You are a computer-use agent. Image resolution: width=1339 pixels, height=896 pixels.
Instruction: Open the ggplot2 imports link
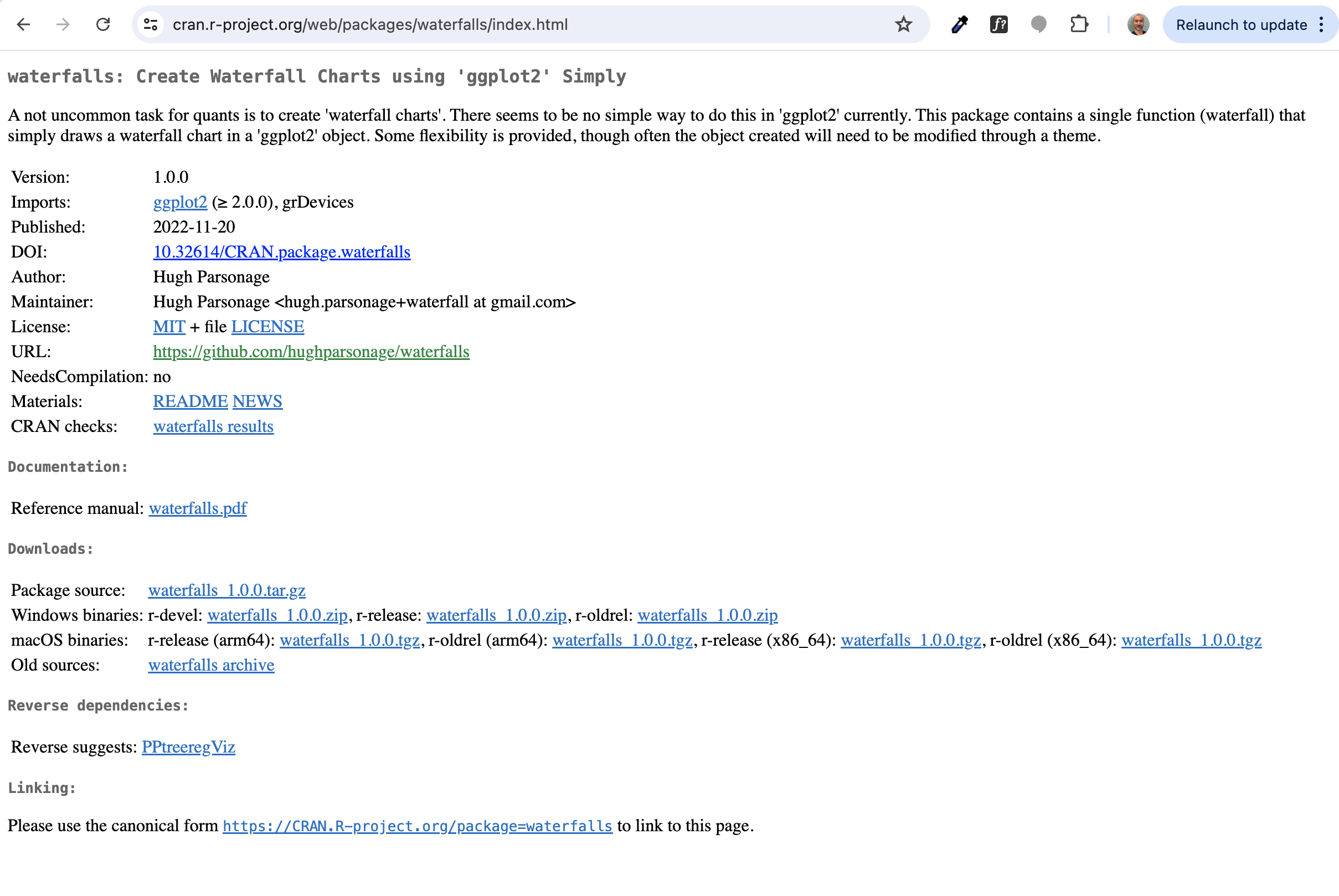180,202
